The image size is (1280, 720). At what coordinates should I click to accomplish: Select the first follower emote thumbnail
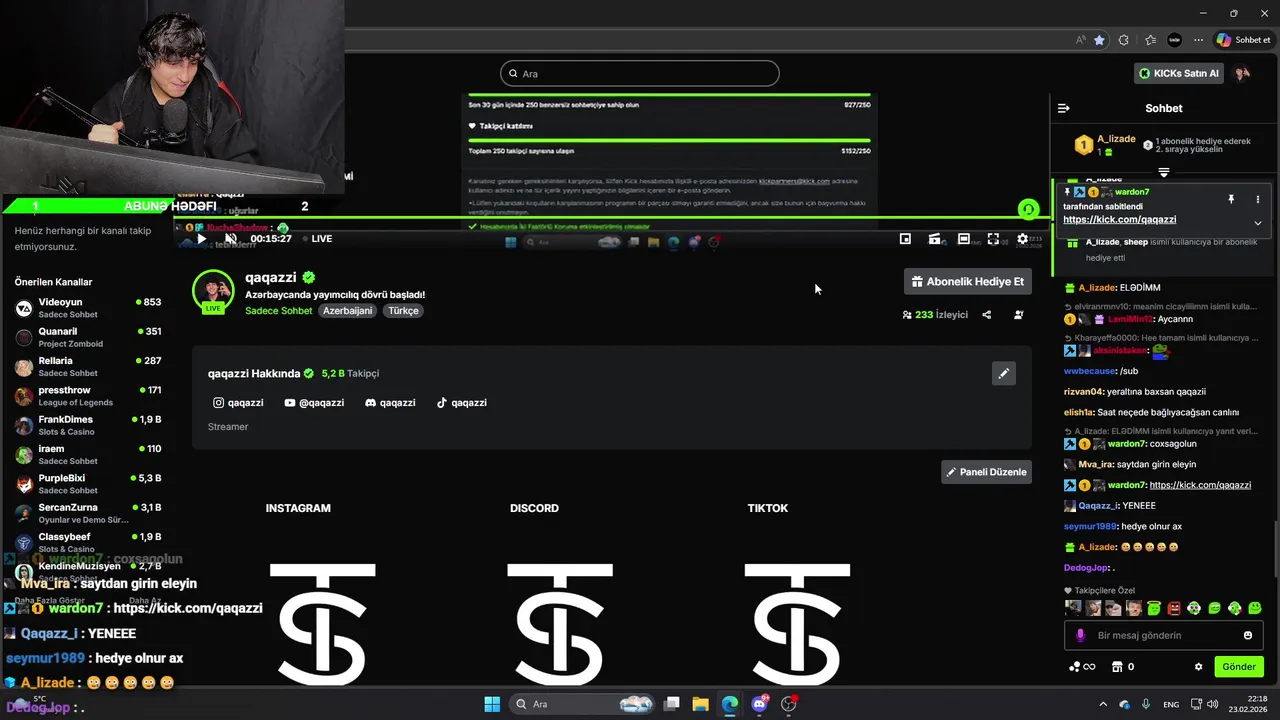pyautogui.click(x=1073, y=608)
